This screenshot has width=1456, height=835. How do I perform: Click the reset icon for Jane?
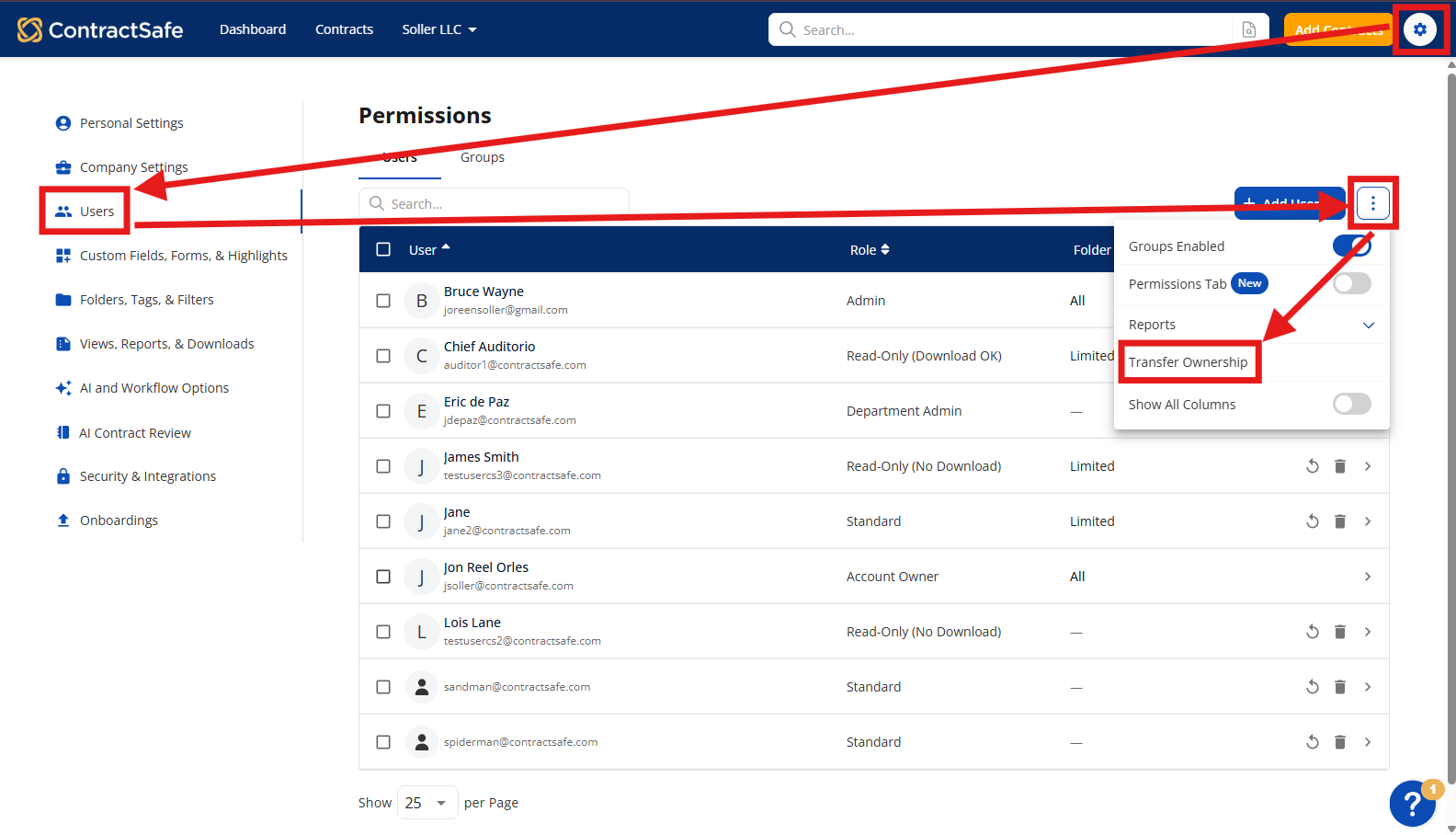[x=1313, y=521]
